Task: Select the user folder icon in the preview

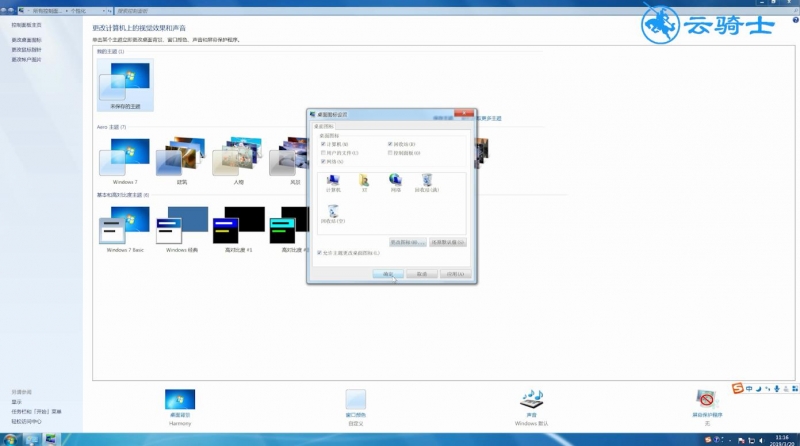Action: (x=364, y=183)
